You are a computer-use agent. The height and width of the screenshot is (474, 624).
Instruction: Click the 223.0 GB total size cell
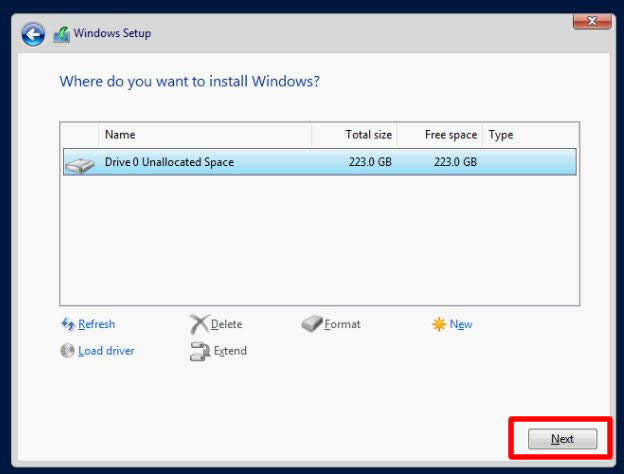pos(370,162)
